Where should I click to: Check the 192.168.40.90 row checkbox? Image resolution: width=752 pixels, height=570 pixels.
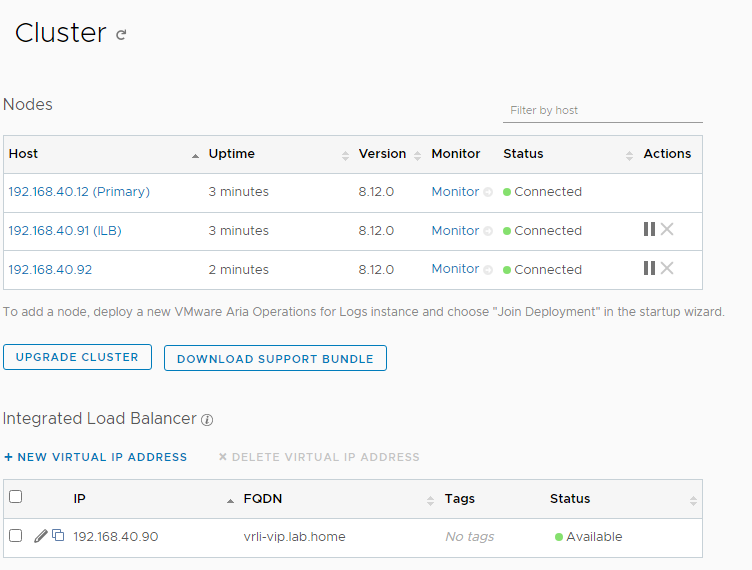(15, 536)
